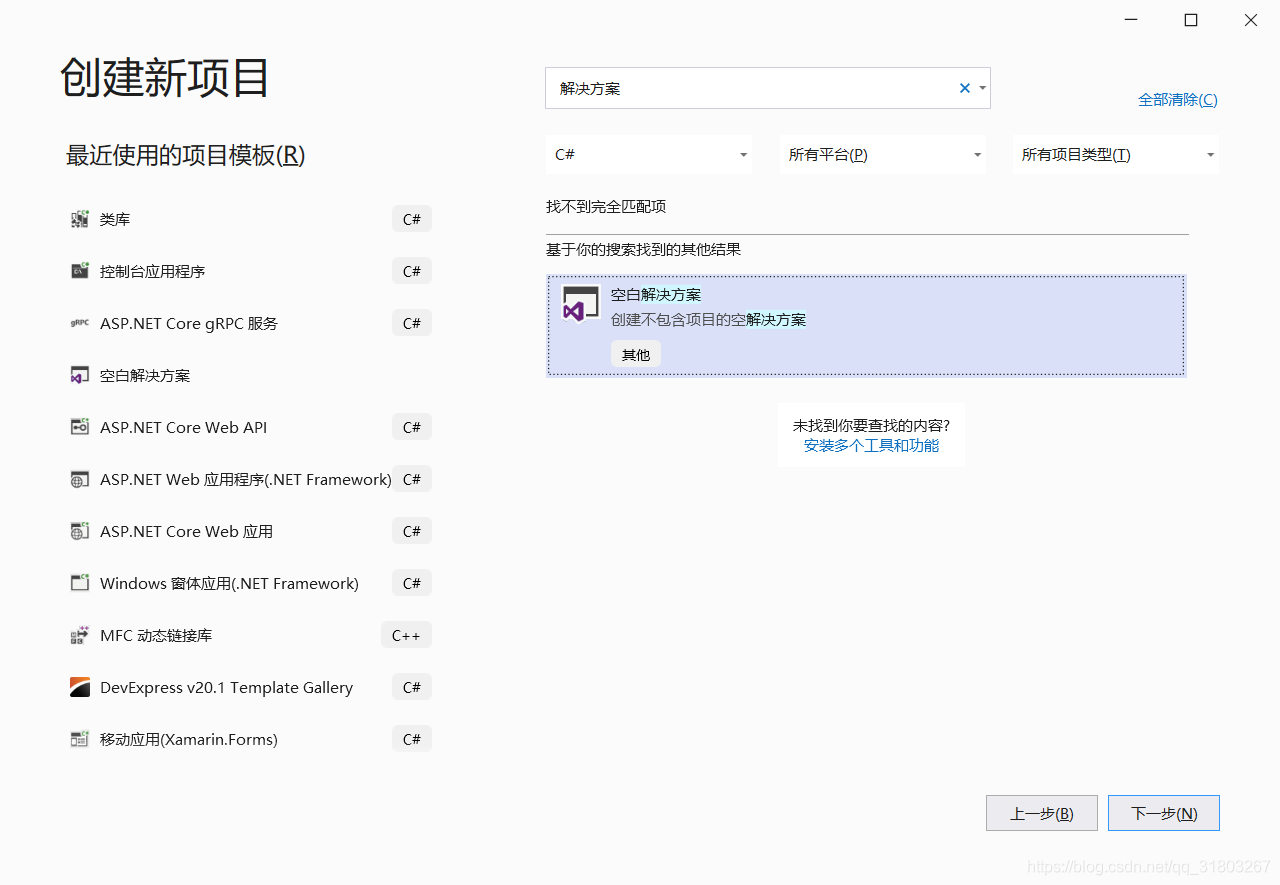Viewport: 1280px width, 885px height.
Task: Select ASP.NET Web 应用程序(.NET Framework) template
Action: [x=250, y=479]
